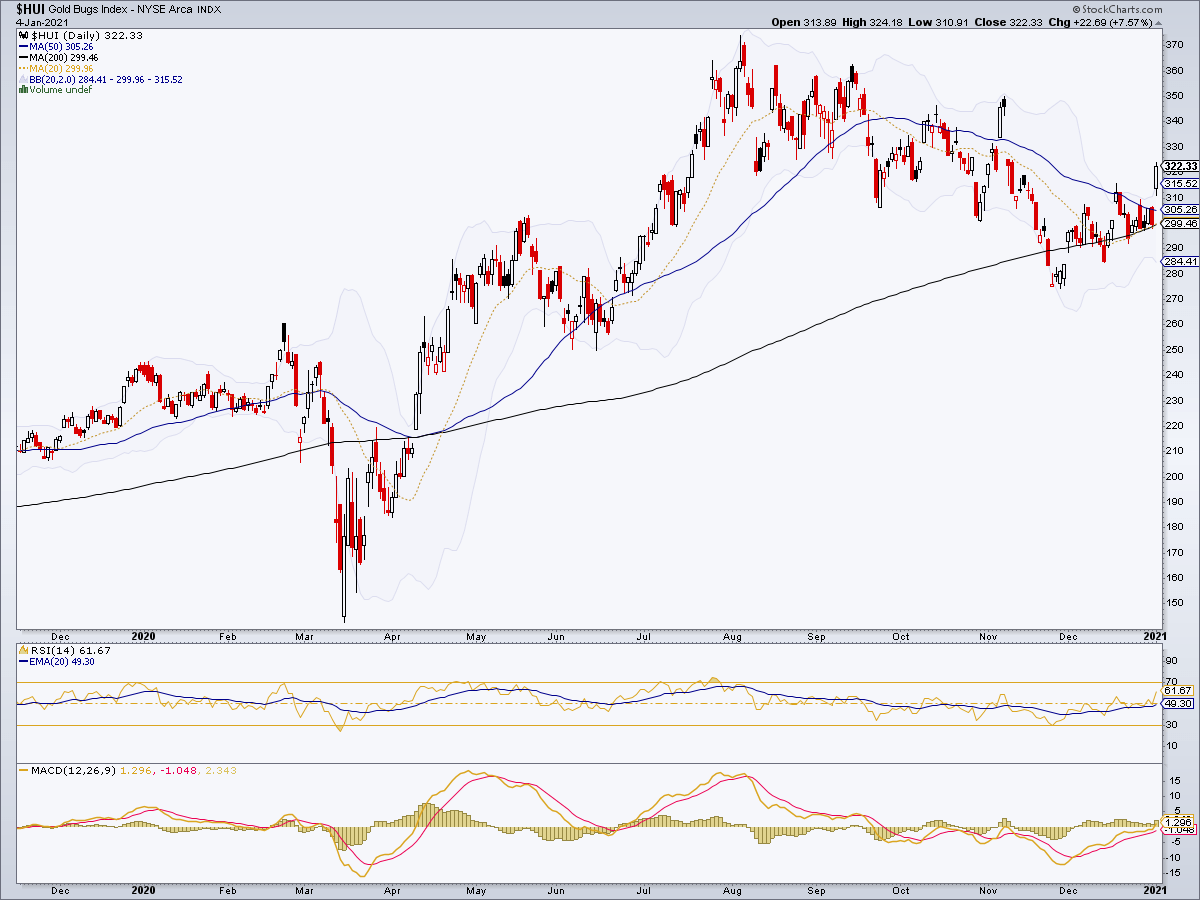Select the 'MA(200) 299.46' legend entry
Screen dimensions: 1200x900
pyautogui.click(x=63, y=57)
